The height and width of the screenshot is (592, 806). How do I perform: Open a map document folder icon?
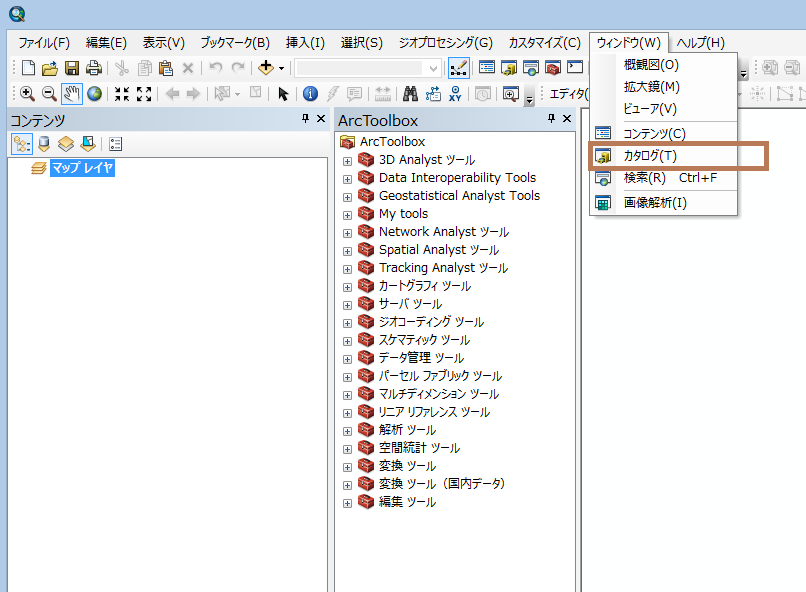click(x=50, y=68)
